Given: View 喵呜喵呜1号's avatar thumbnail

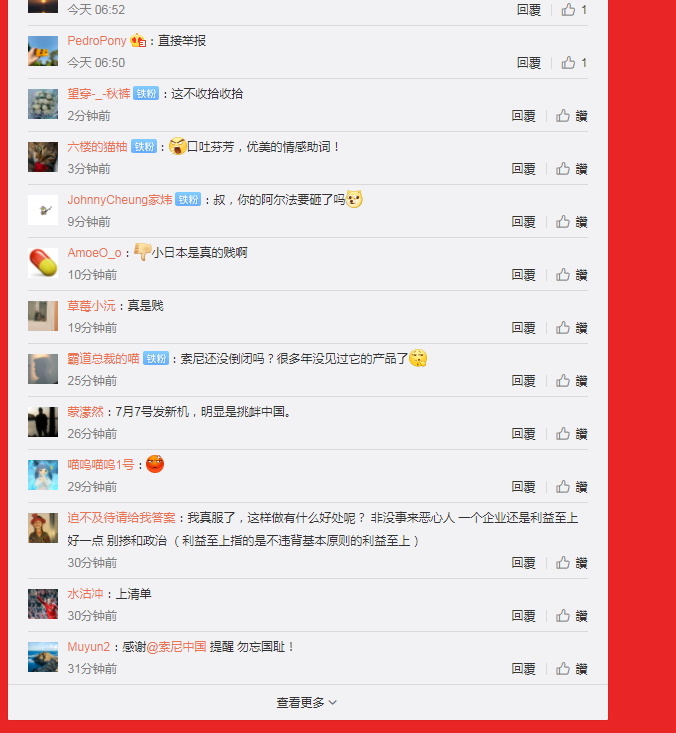Looking at the screenshot, I should [43, 474].
